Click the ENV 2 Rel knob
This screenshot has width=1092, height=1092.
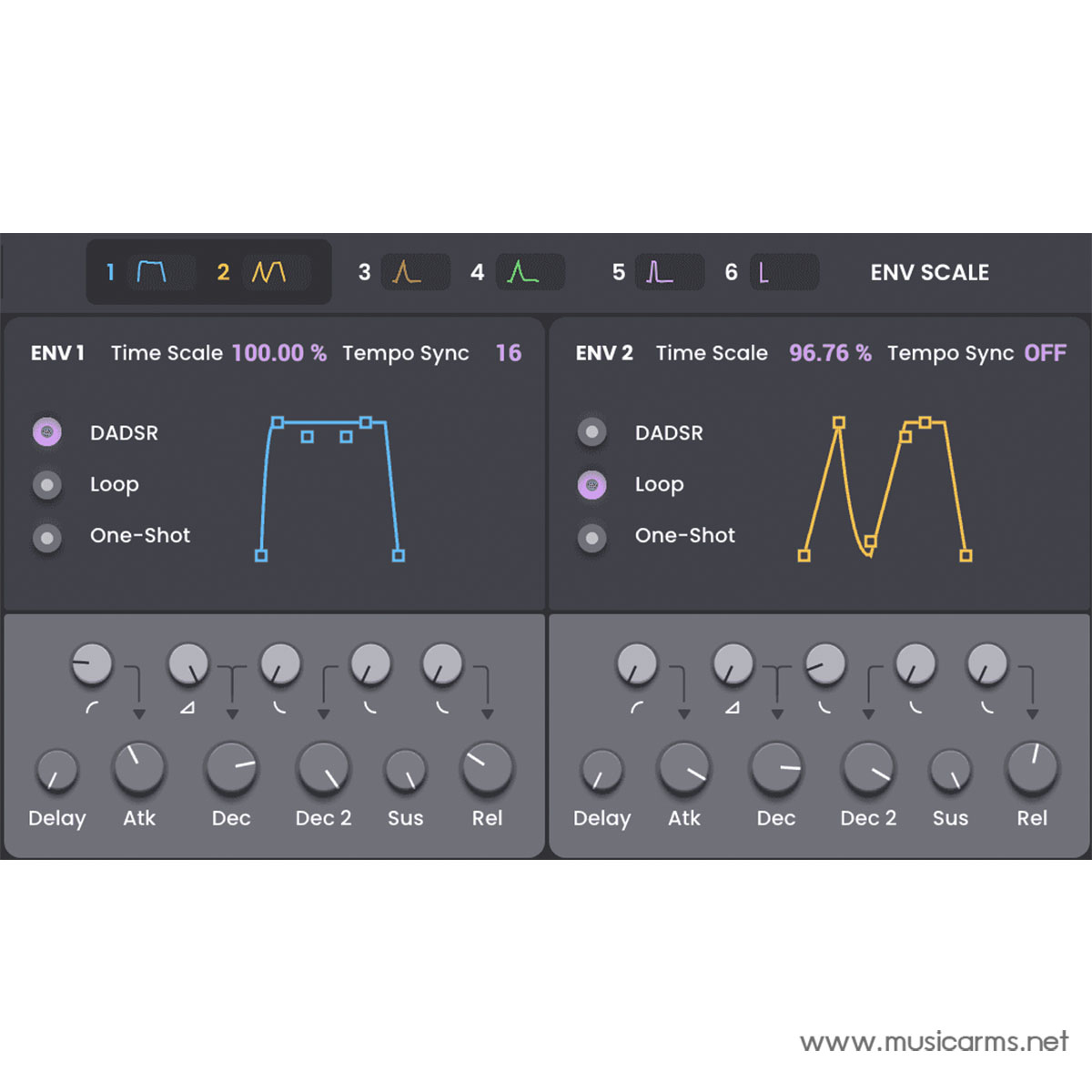click(1032, 768)
